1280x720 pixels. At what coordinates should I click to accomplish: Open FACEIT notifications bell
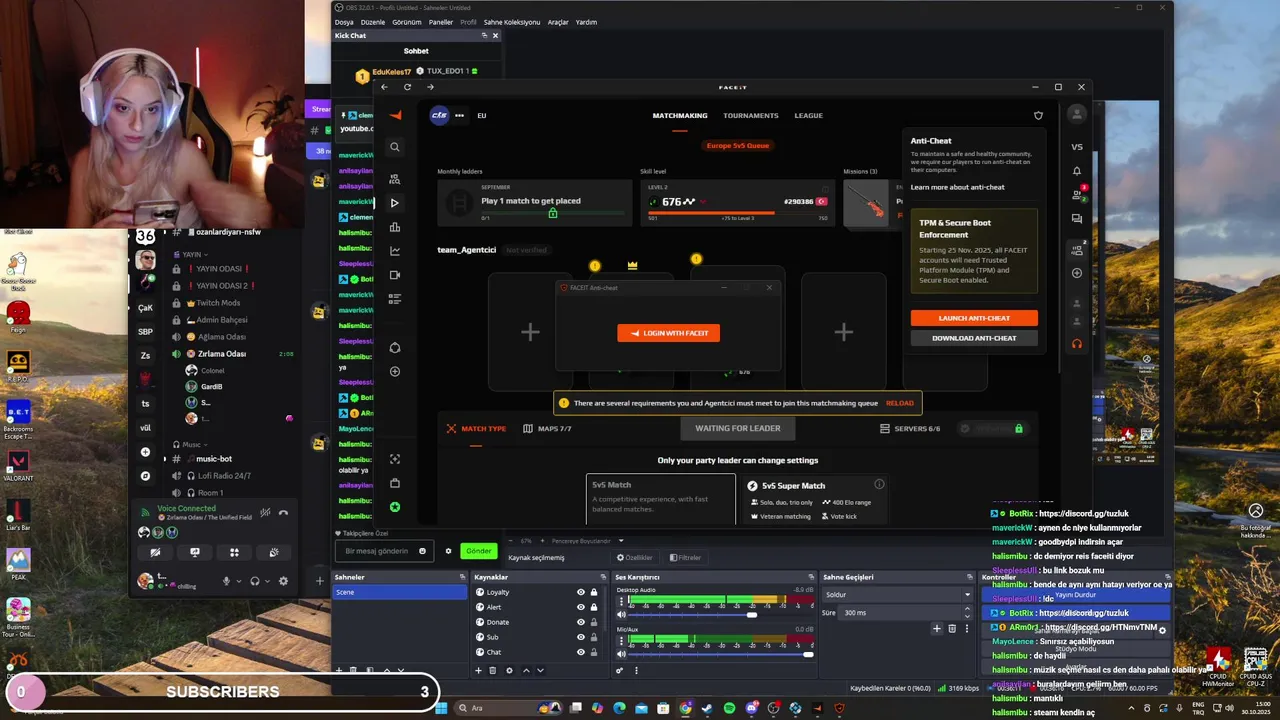(x=1077, y=171)
